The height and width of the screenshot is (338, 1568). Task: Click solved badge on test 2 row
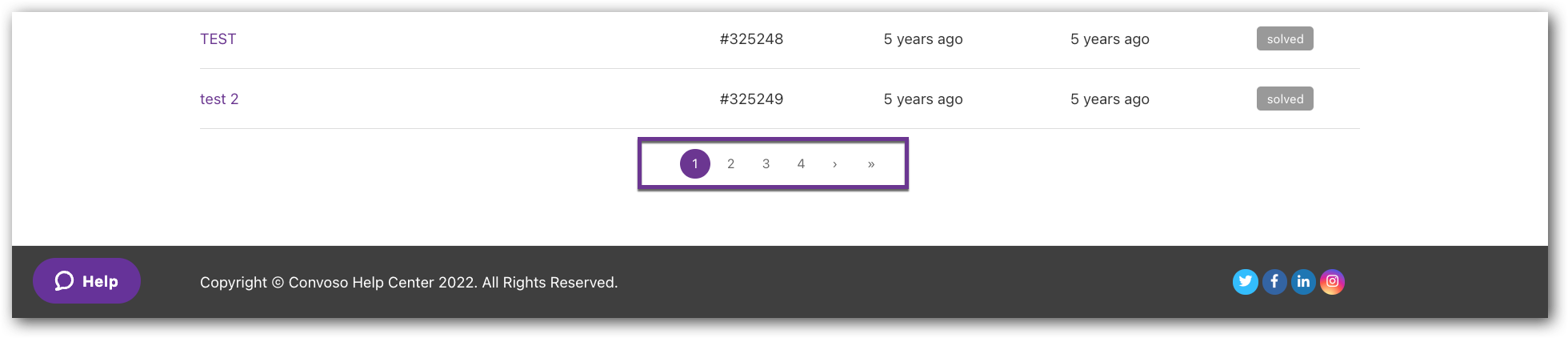pyautogui.click(x=1285, y=99)
